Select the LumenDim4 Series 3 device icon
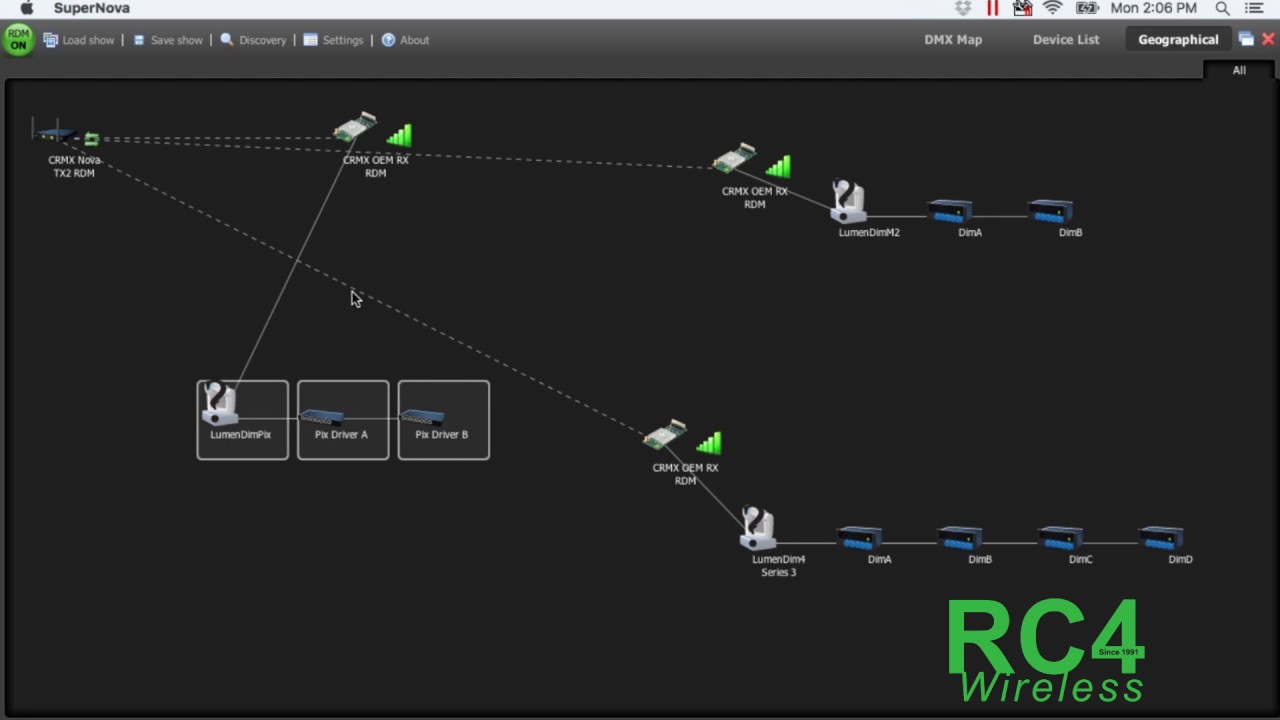 point(758,529)
